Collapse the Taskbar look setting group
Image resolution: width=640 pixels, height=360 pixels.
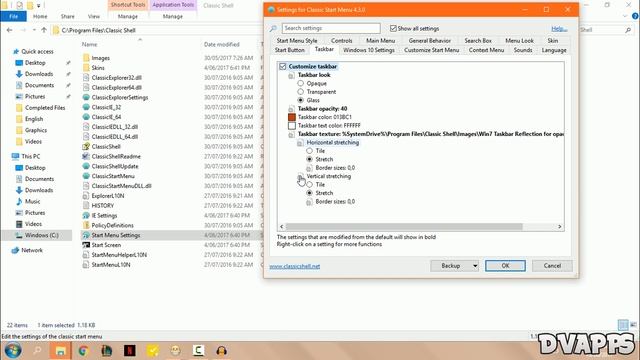291,75
